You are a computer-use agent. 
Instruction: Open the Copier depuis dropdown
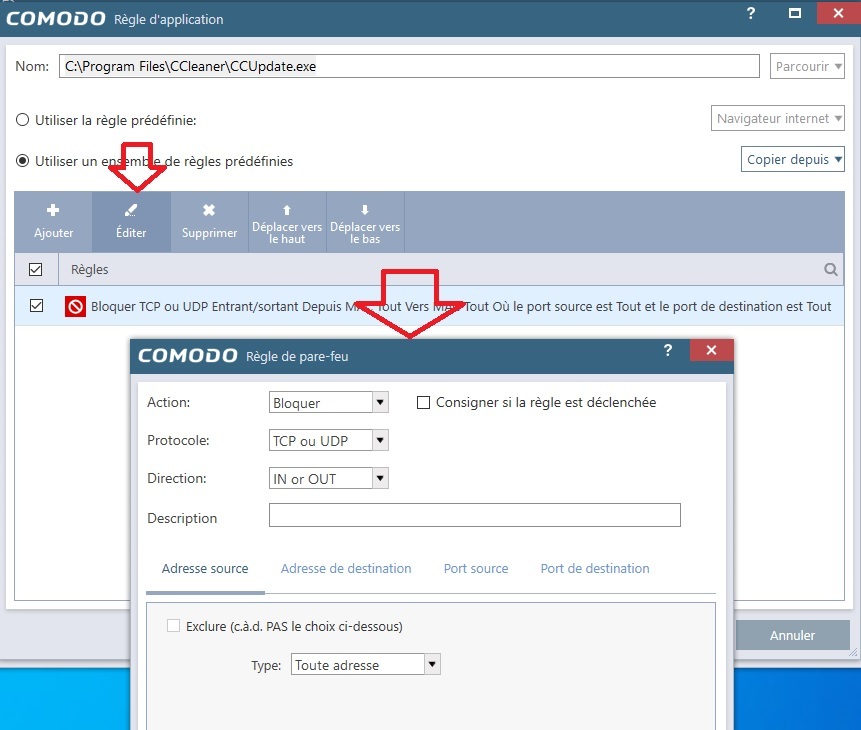point(792,159)
